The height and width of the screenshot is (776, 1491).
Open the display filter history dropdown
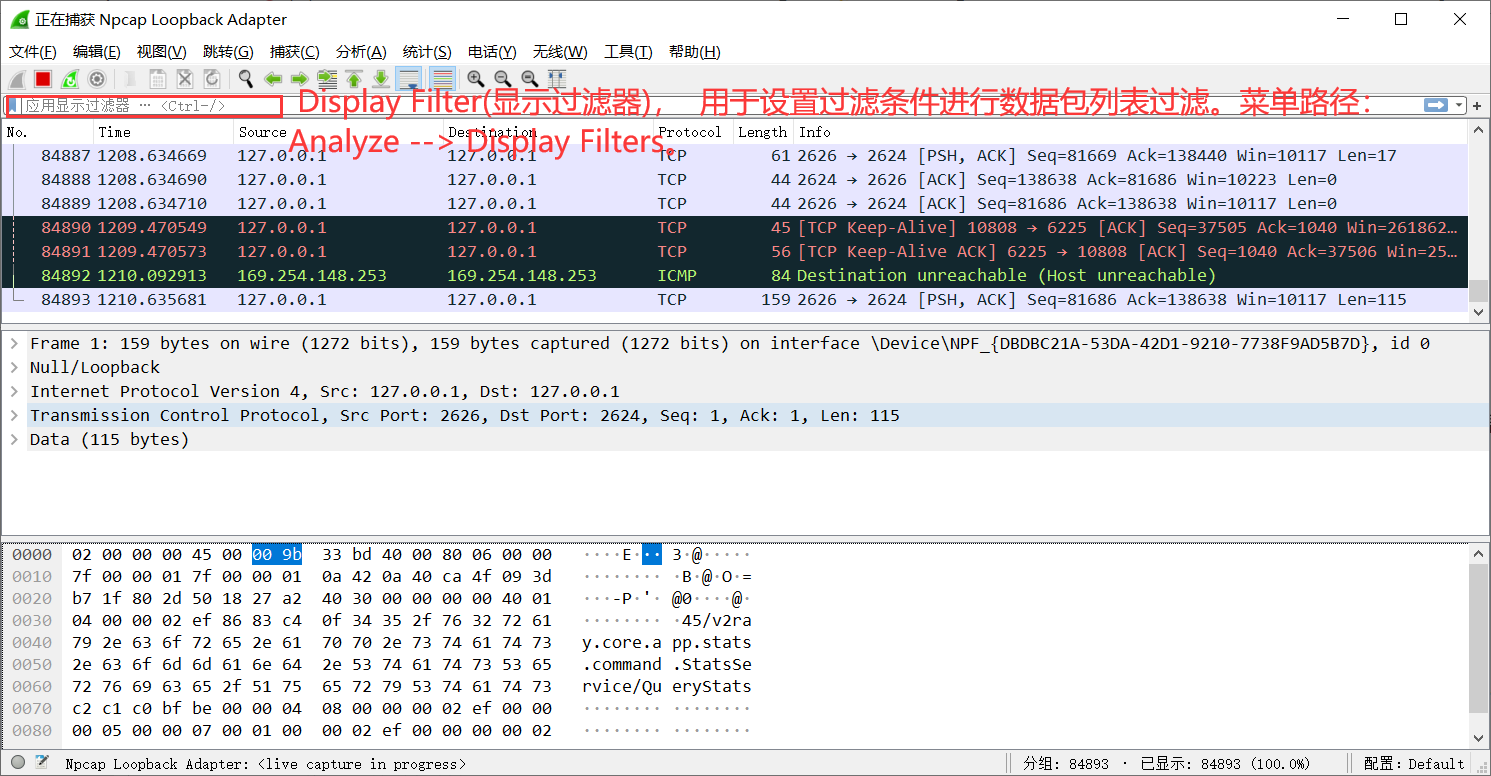click(x=1461, y=105)
